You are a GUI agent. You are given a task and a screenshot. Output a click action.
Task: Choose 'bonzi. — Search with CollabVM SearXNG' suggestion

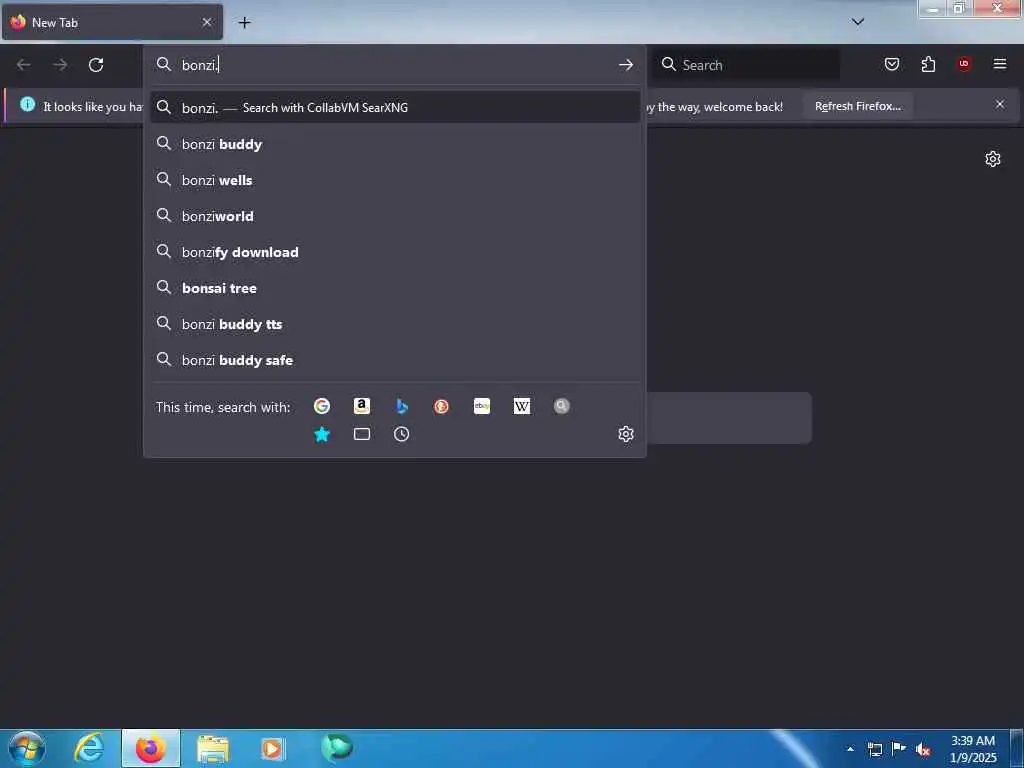pos(394,107)
